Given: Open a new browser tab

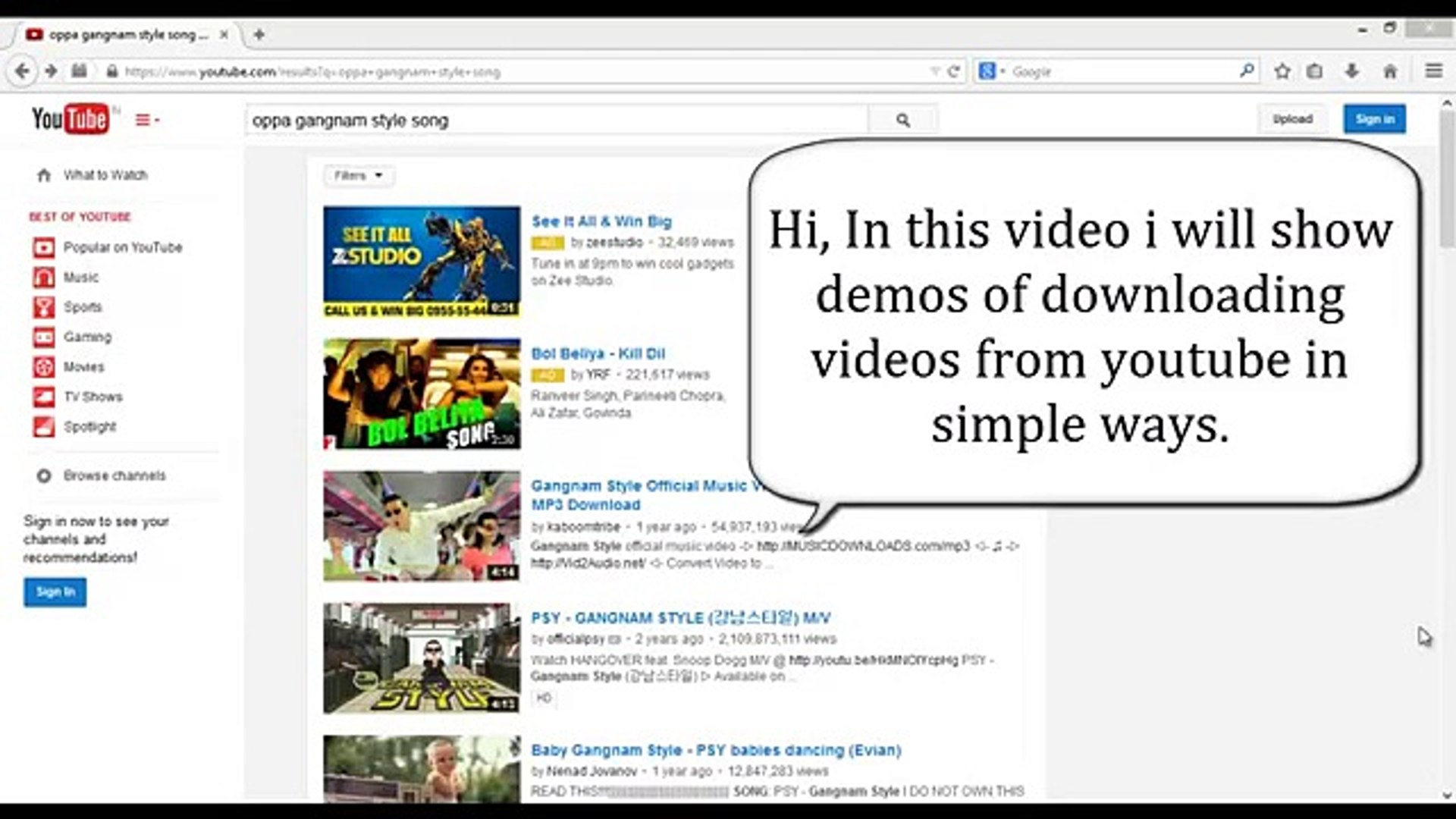Looking at the screenshot, I should [259, 33].
